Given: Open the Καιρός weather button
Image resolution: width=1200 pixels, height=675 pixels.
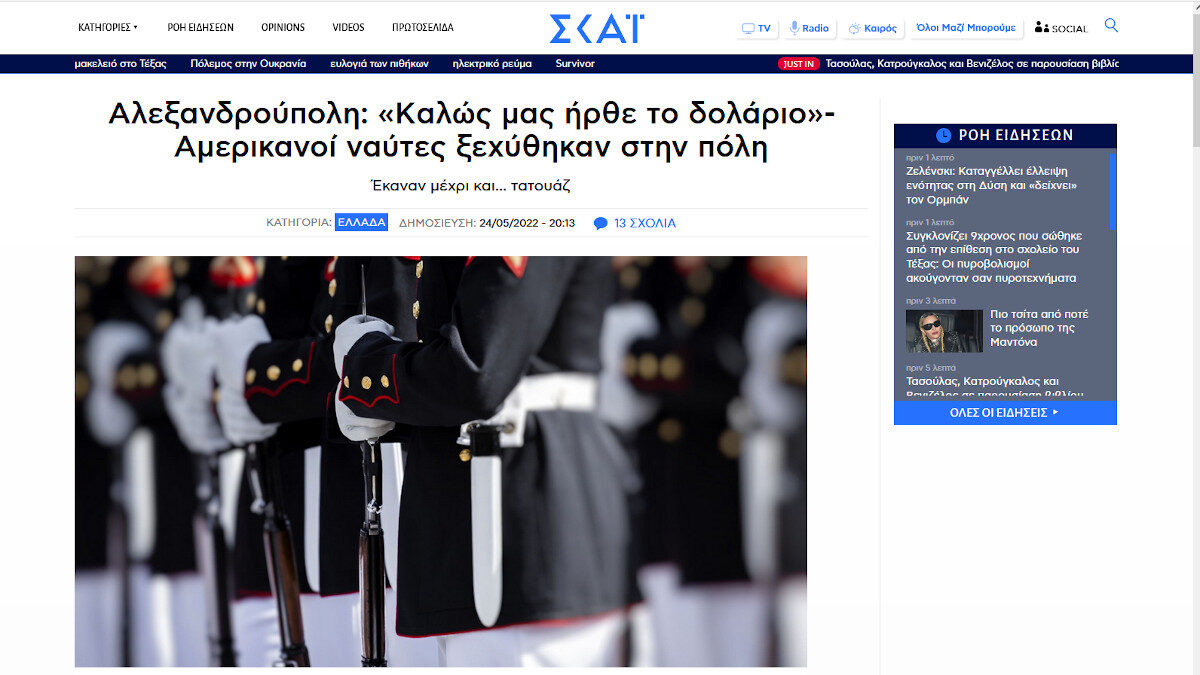Looking at the screenshot, I should 873,28.
